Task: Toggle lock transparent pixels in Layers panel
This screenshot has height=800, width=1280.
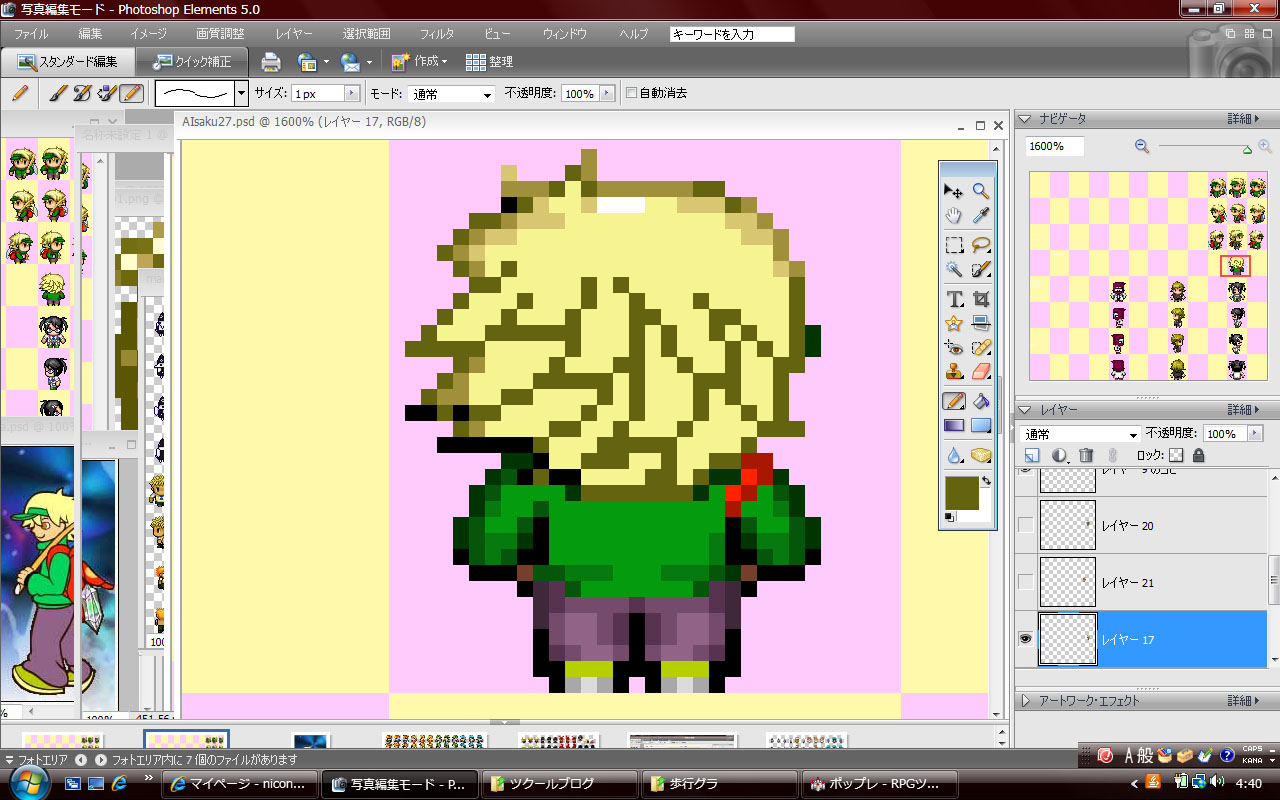Action: (x=1176, y=455)
